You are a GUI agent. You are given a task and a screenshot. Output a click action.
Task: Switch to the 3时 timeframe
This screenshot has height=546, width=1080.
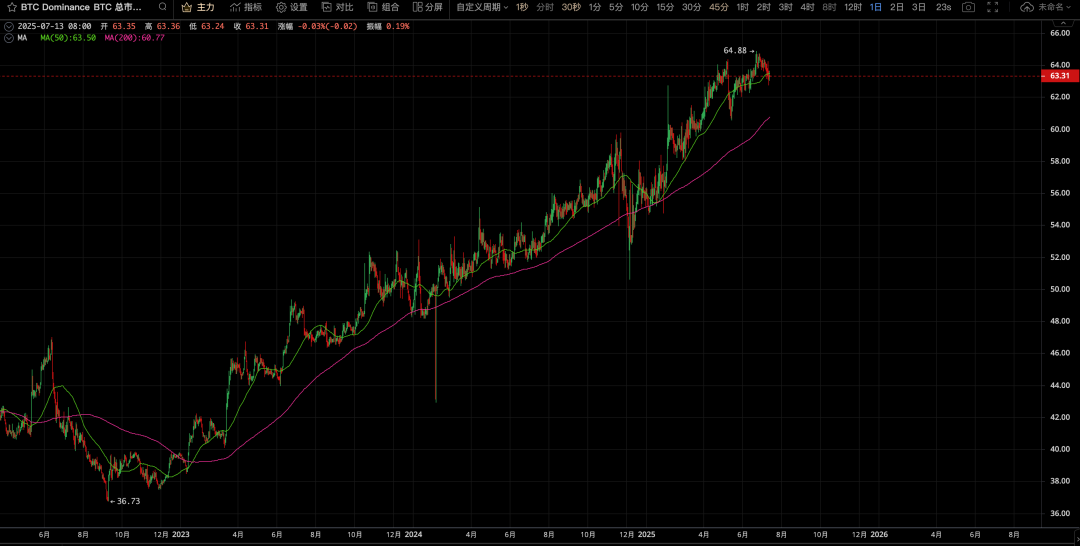tap(786, 8)
